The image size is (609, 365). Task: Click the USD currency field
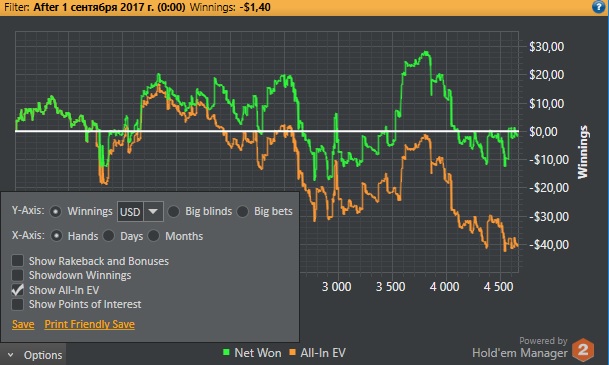(130, 212)
